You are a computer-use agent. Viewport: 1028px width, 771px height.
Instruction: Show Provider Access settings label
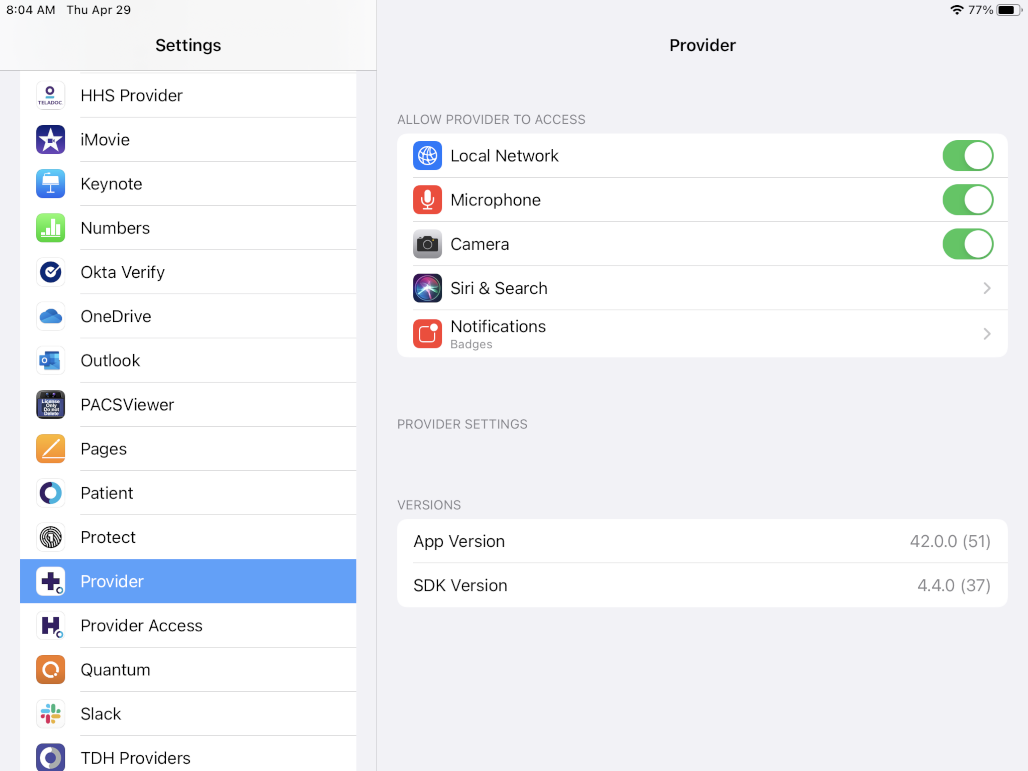click(142, 625)
